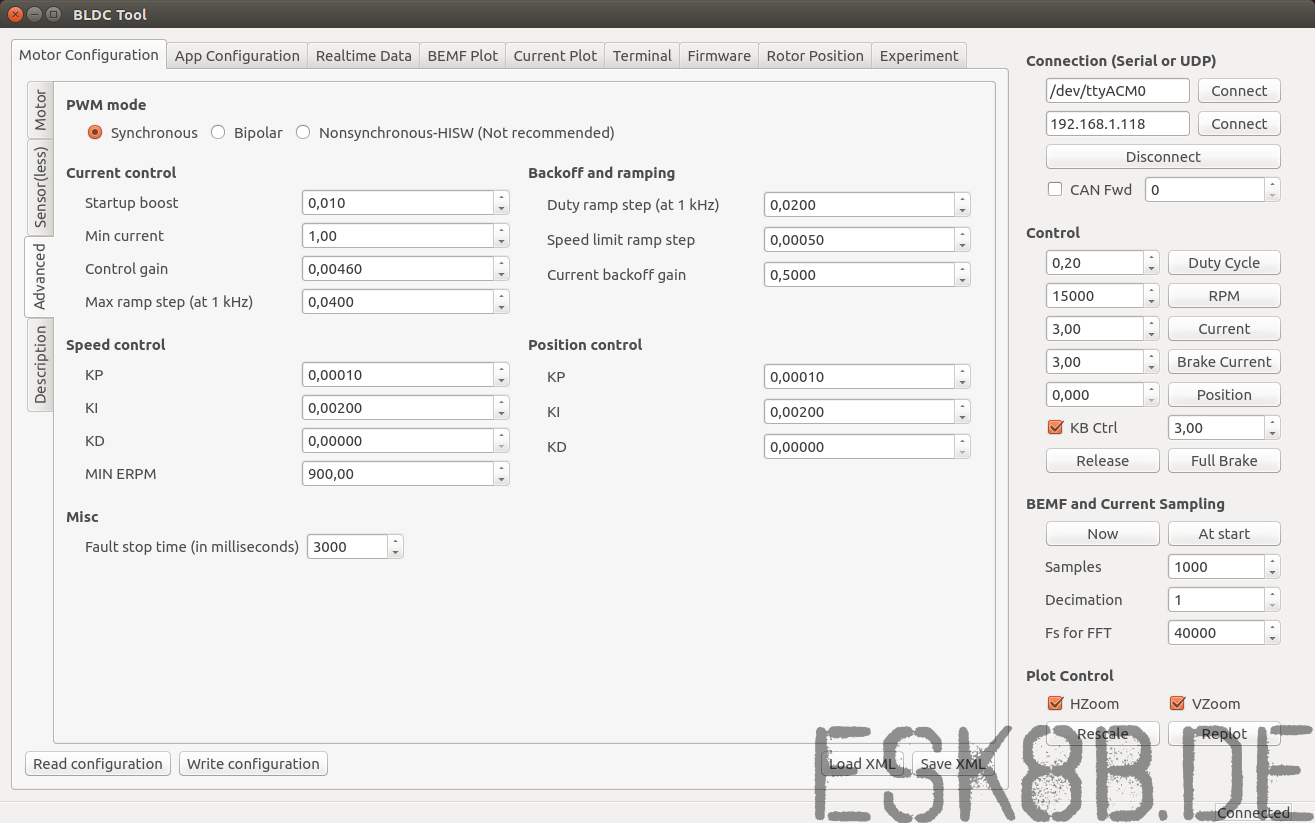Uncheck the KB Ctrl checkbox
Image resolution: width=1315 pixels, height=823 pixels.
click(x=1055, y=427)
